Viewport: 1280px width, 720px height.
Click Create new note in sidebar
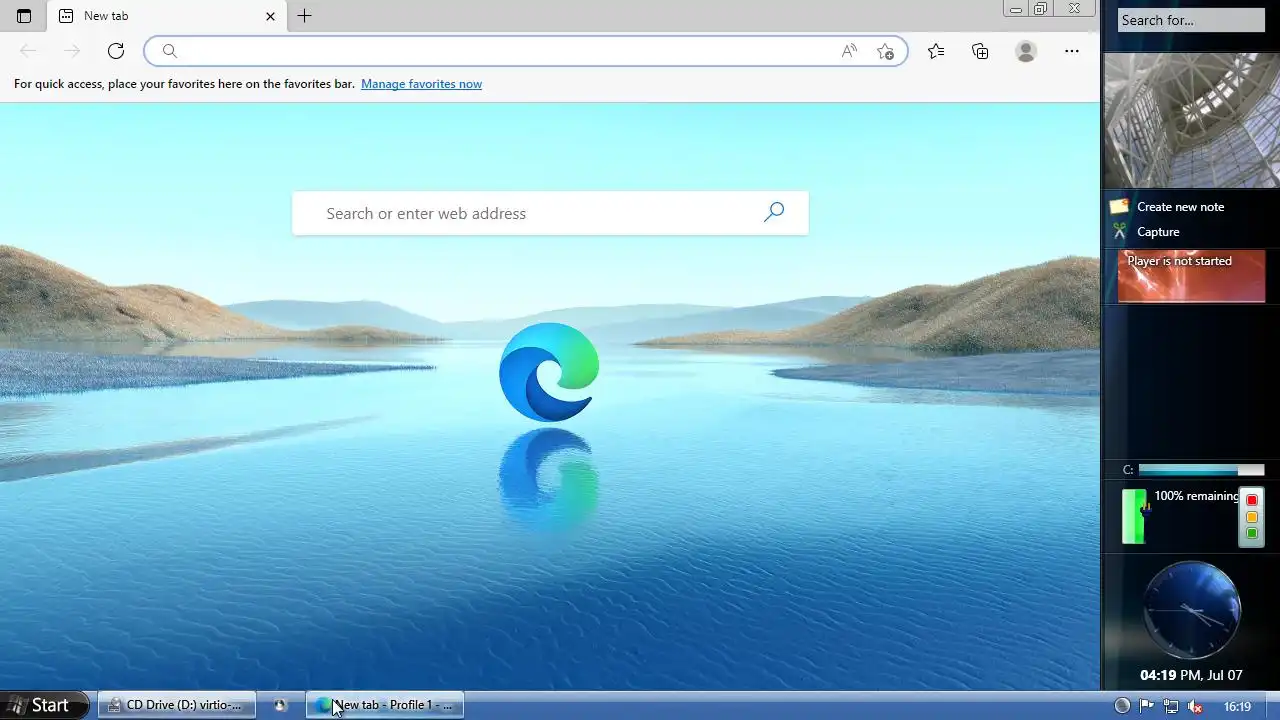point(1180,207)
